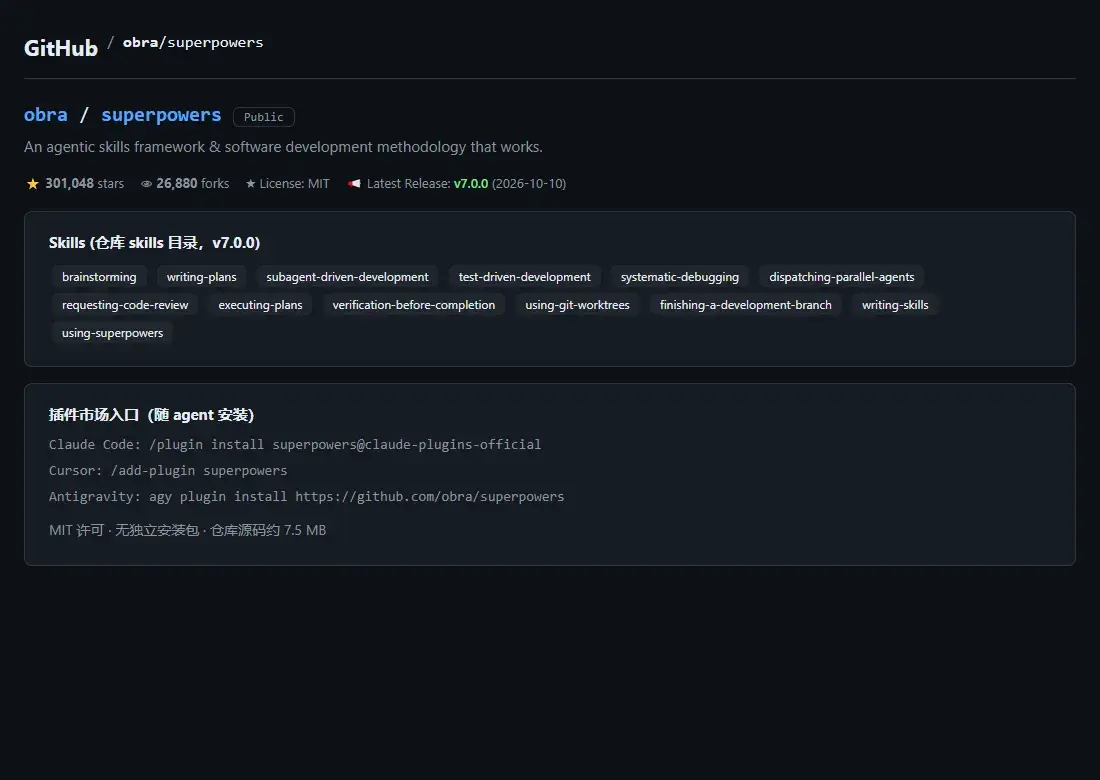Viewport: 1100px width, 780px height.
Task: Select the writing-skills skill tag
Action: coord(895,305)
